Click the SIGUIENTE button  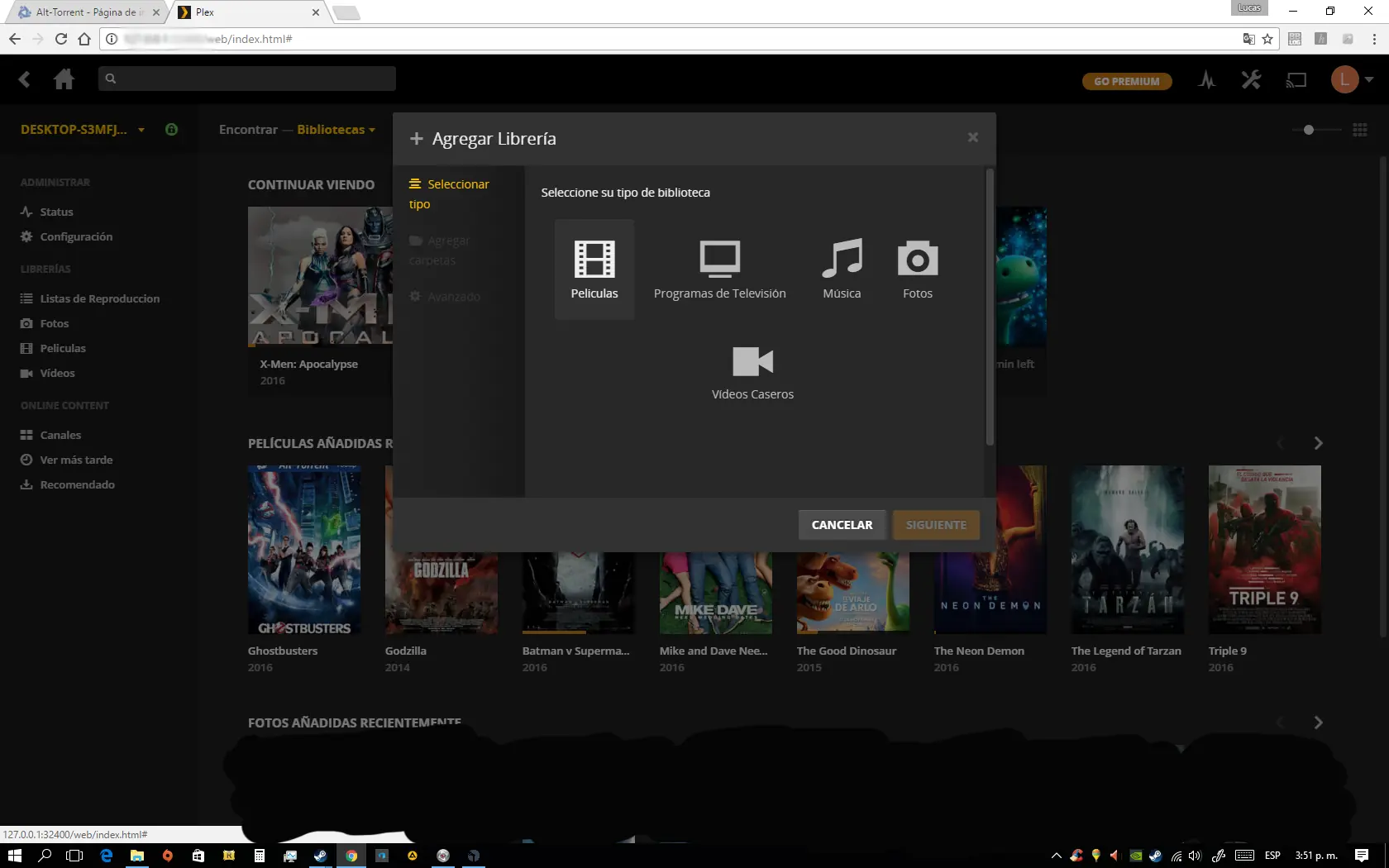tap(936, 525)
